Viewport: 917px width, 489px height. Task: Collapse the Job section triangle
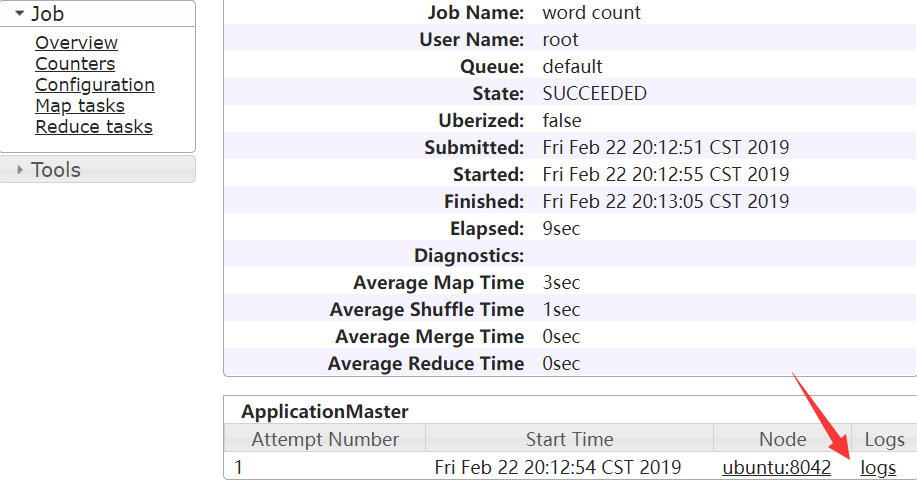coord(19,14)
